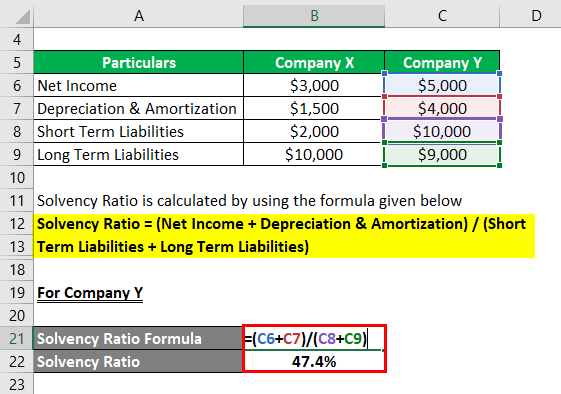Select row 20 header
Screen dimensions: 561x394
[17, 316]
